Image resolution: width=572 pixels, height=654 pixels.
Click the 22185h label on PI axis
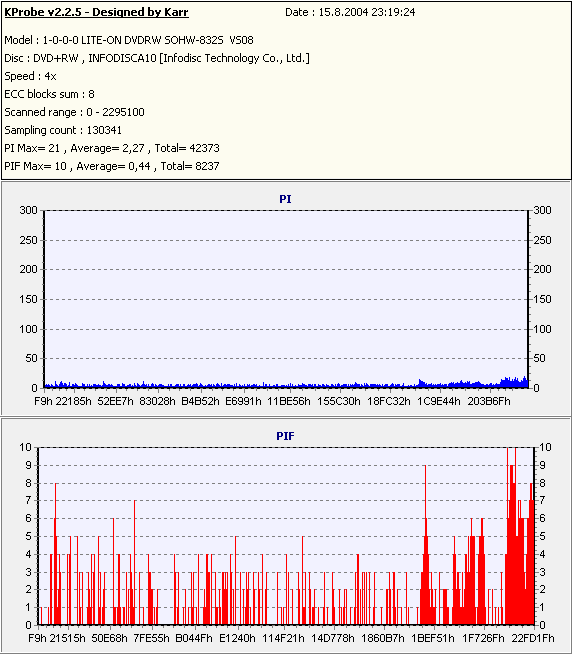[73, 401]
